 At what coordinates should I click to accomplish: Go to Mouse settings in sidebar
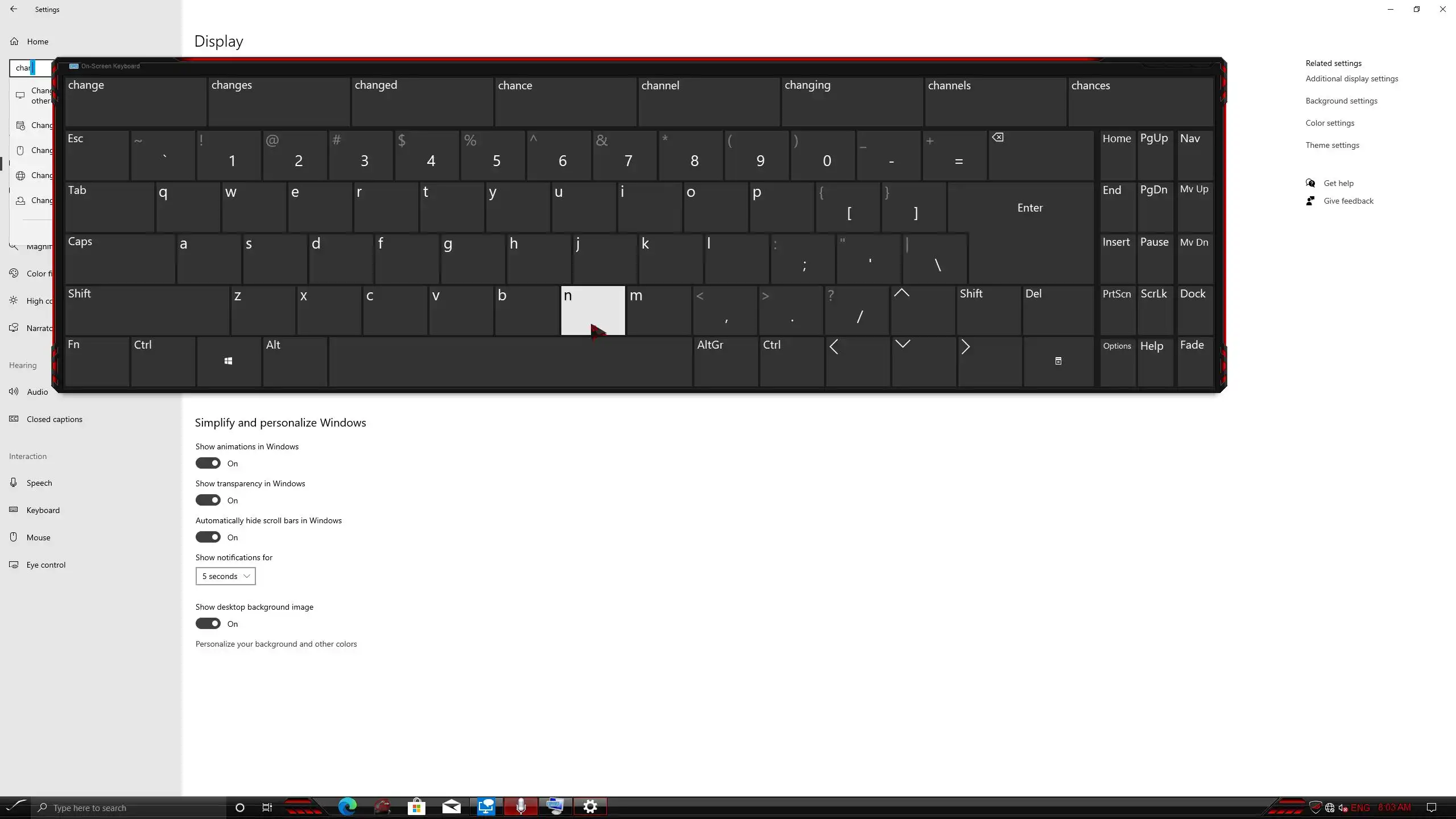coord(38,537)
